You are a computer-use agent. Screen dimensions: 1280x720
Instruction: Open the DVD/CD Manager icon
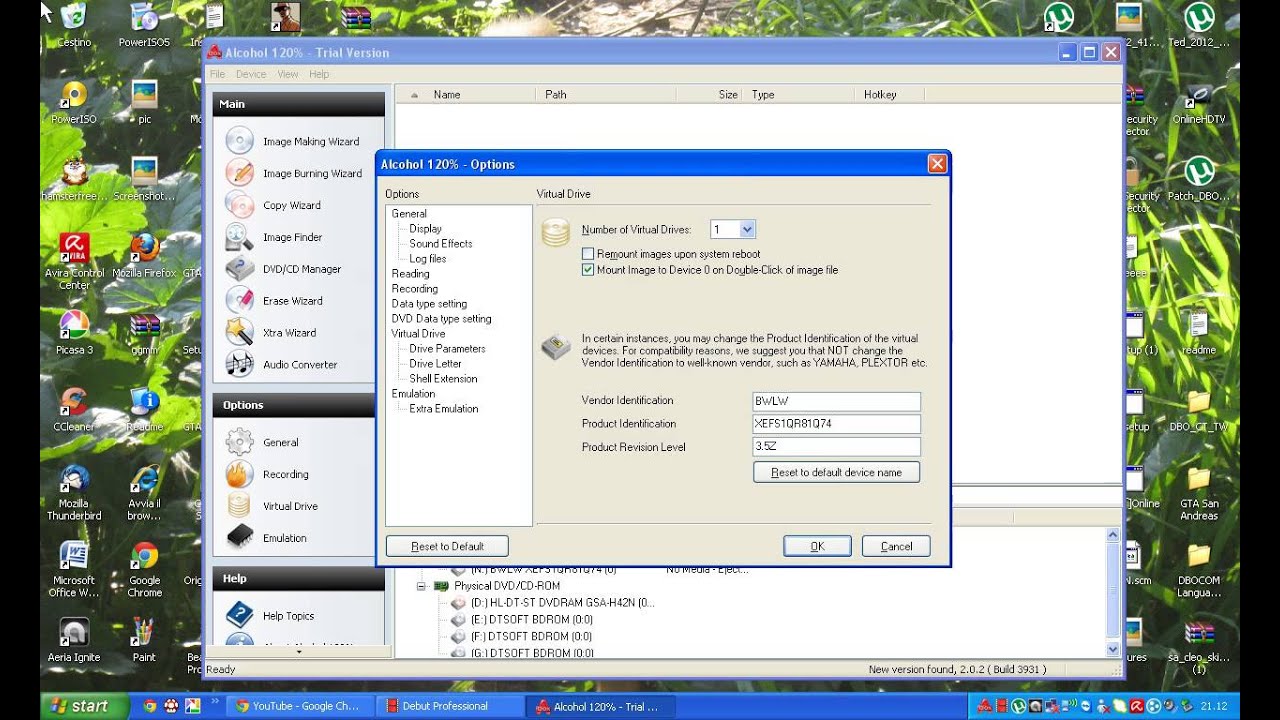click(x=240, y=269)
